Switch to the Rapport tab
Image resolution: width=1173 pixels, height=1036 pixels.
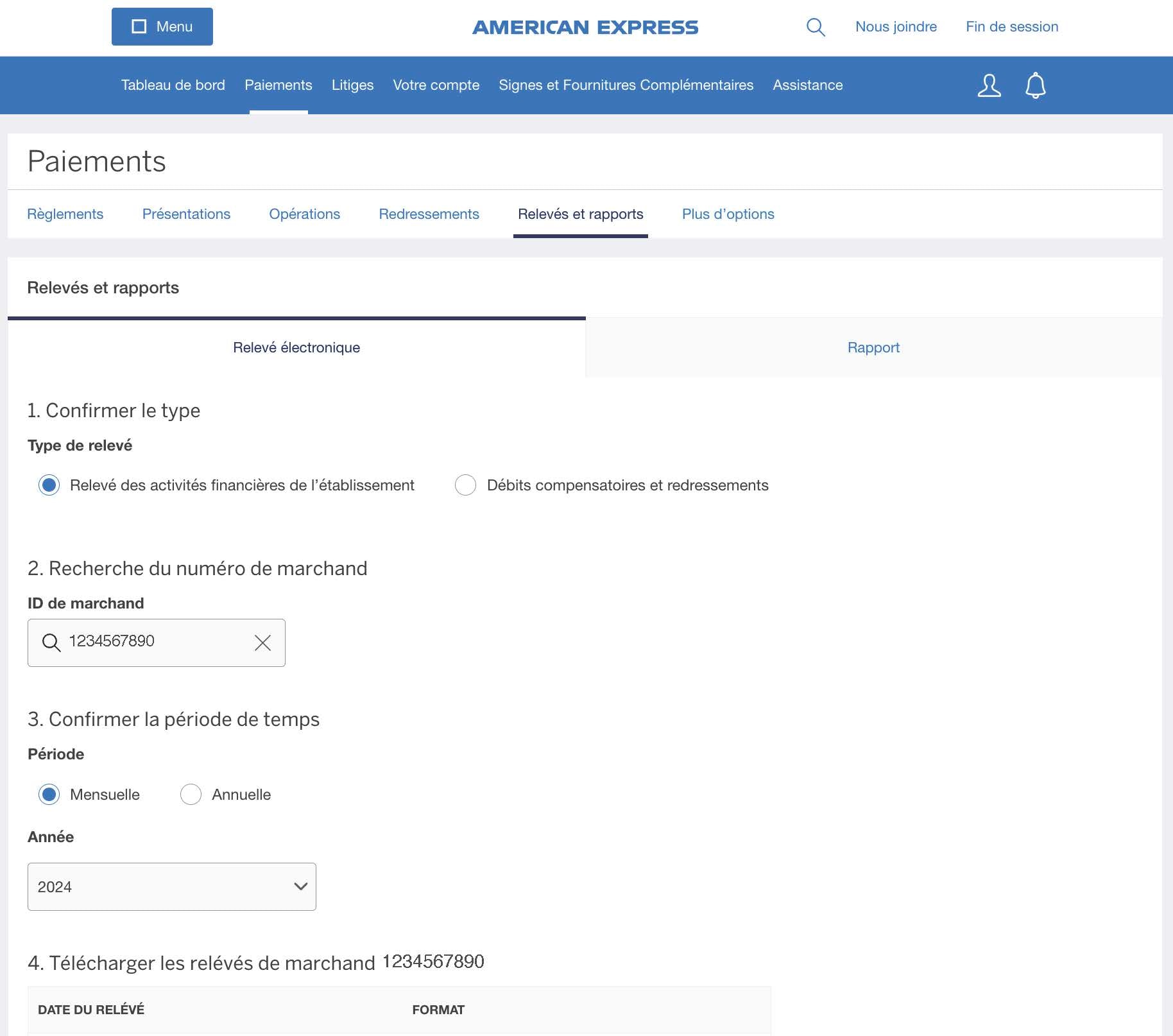click(x=873, y=347)
